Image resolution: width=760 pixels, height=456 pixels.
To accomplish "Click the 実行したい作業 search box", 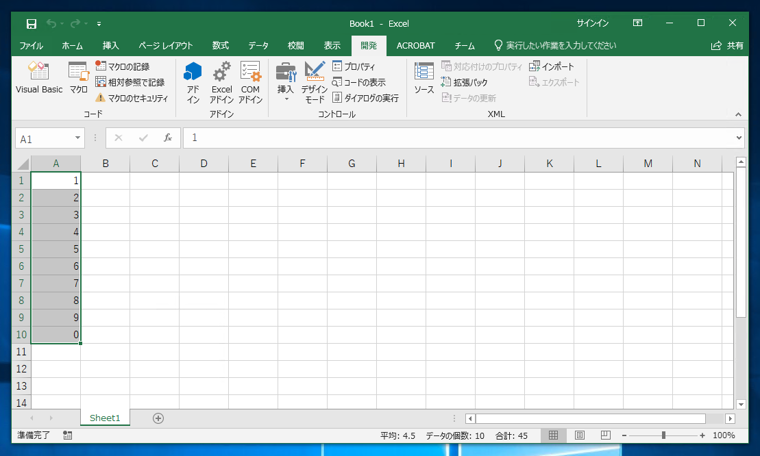I will click(555, 46).
